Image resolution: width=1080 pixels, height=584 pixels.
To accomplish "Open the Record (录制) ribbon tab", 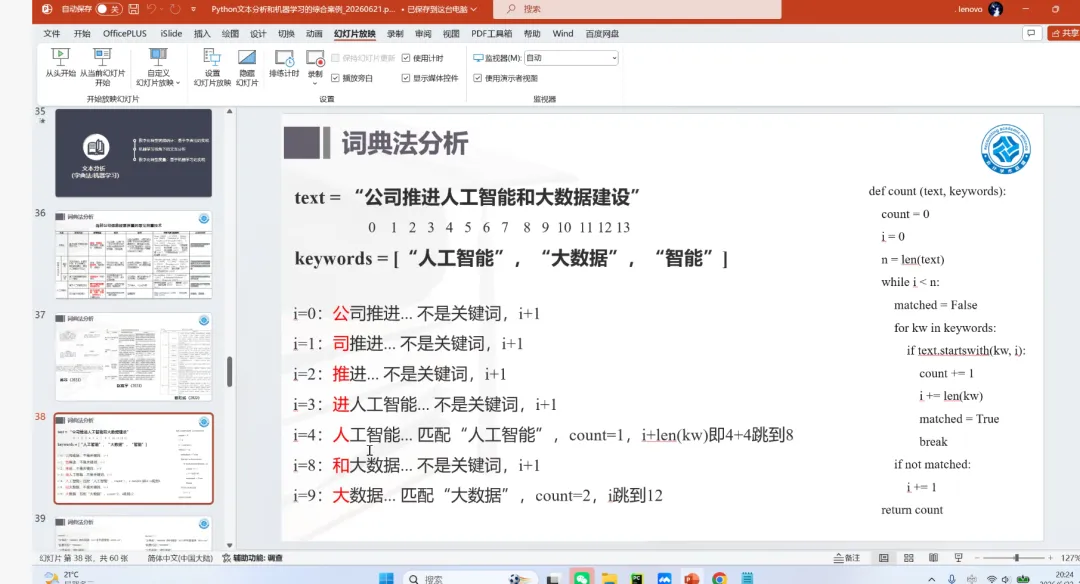I will (x=395, y=33).
